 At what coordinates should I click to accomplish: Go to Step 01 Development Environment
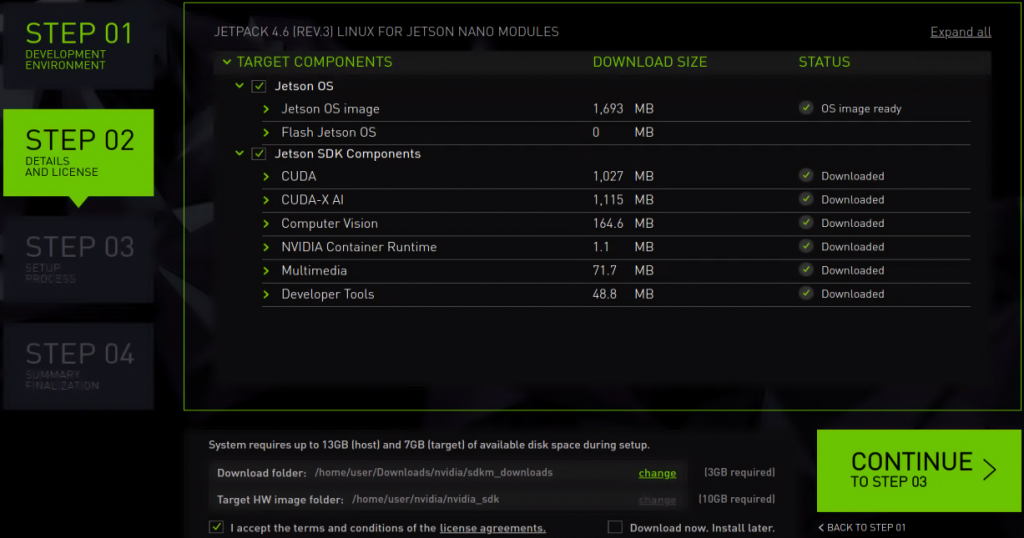(78, 46)
